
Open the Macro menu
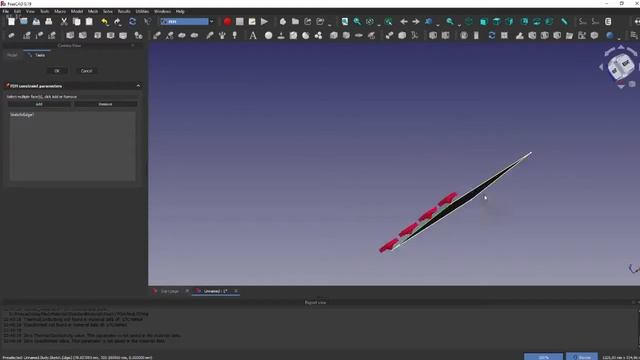[x=60, y=11]
